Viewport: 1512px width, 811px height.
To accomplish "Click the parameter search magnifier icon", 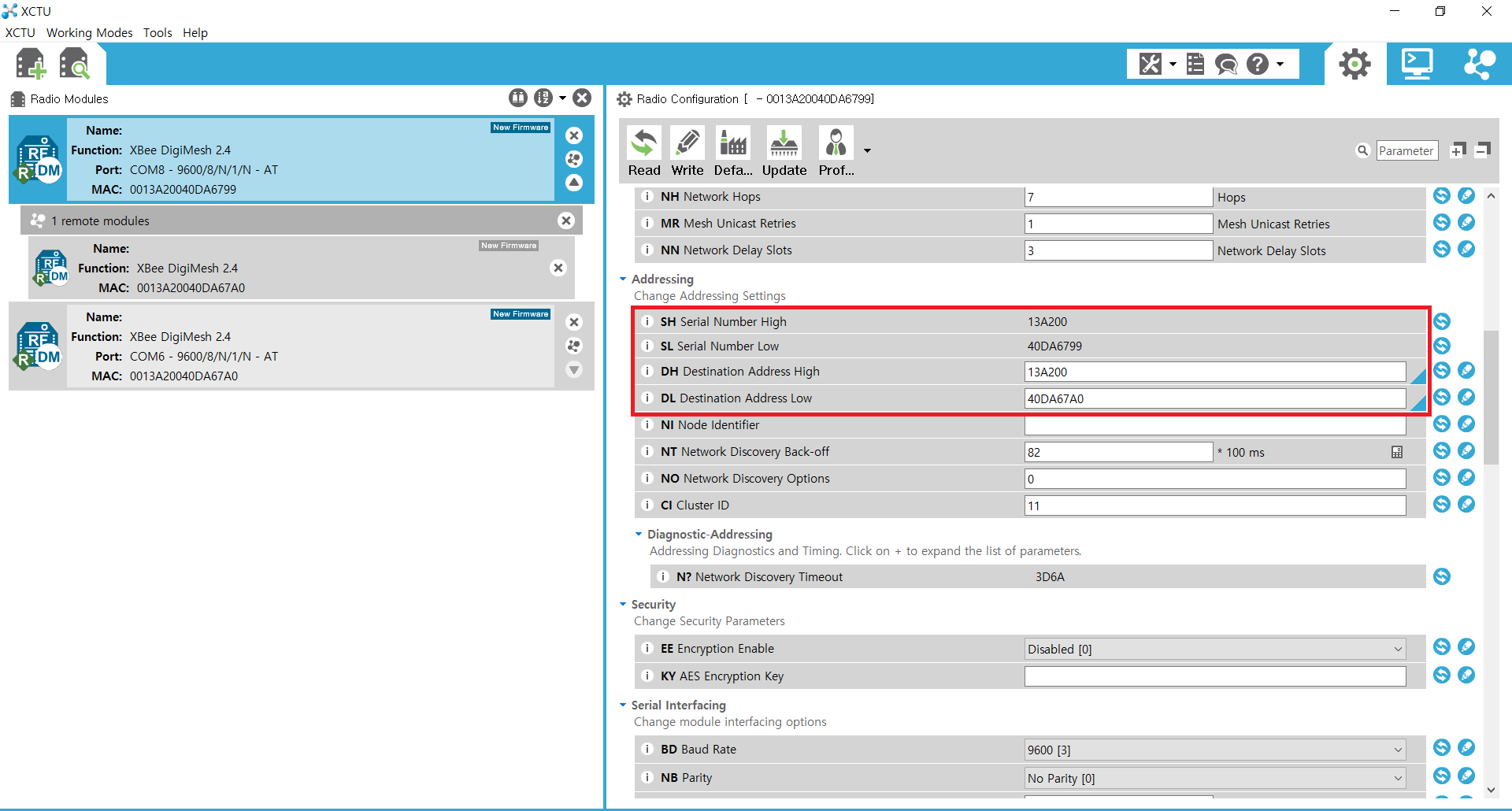I will pyautogui.click(x=1362, y=150).
